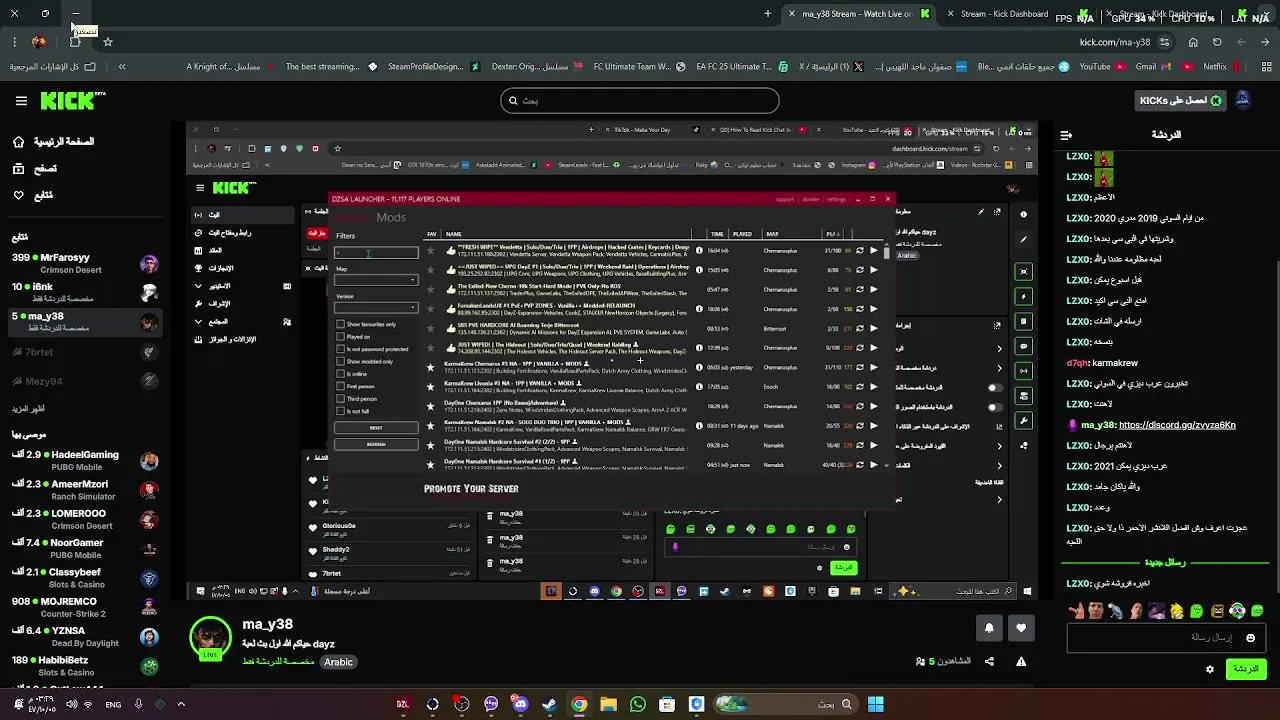Open i6nk channel in following list
This screenshot has height=720, width=1280.
(85, 293)
